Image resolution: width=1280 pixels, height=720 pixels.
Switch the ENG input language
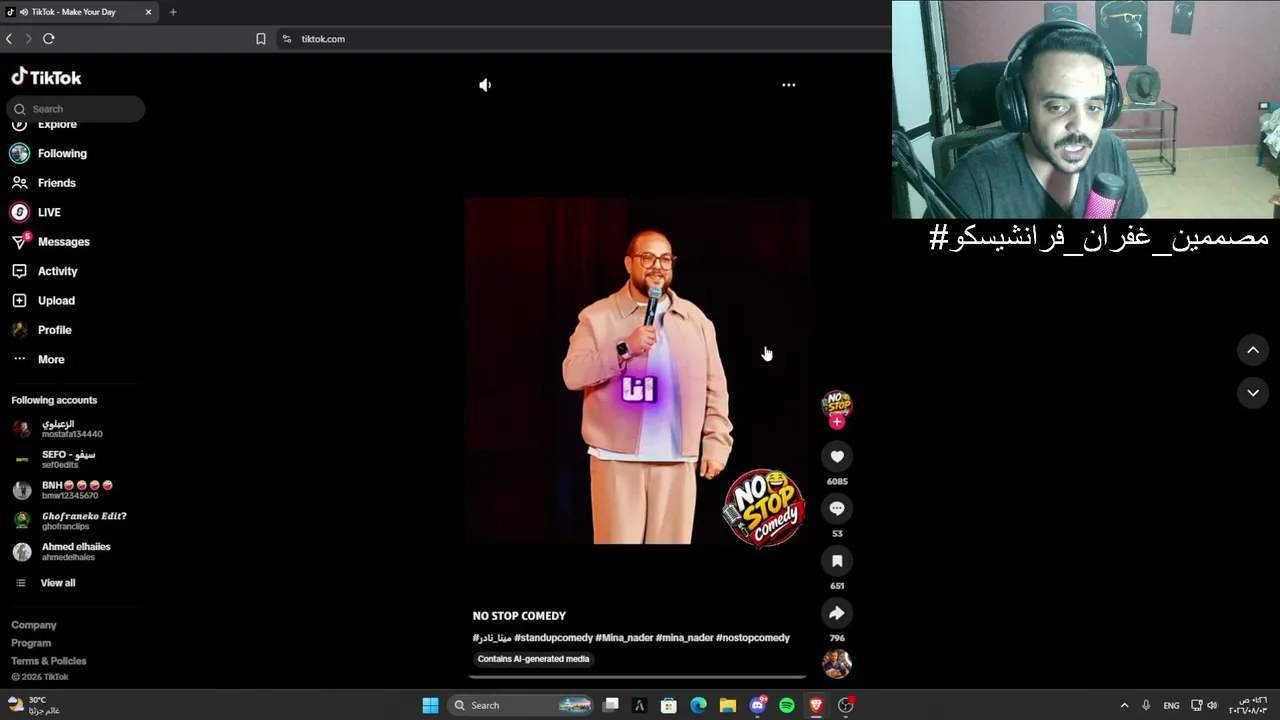coord(1171,705)
